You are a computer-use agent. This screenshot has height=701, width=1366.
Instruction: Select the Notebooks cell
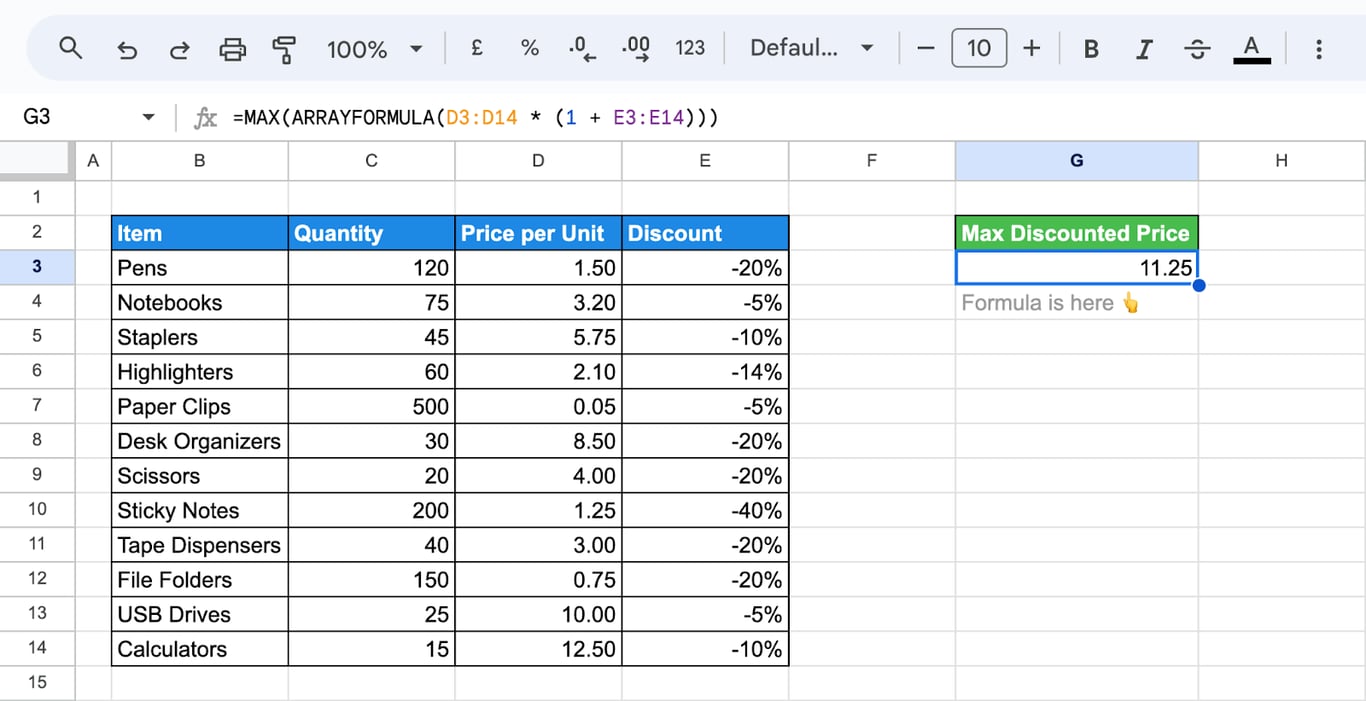(x=200, y=302)
